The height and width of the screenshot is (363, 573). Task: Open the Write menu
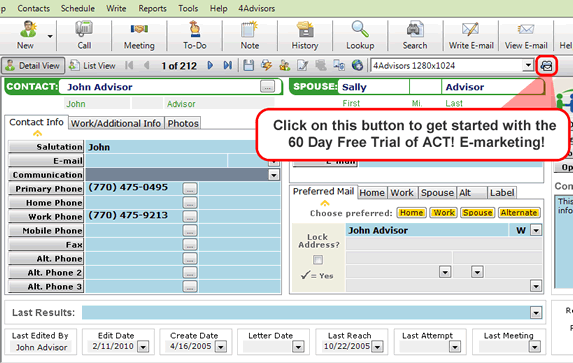[116, 8]
